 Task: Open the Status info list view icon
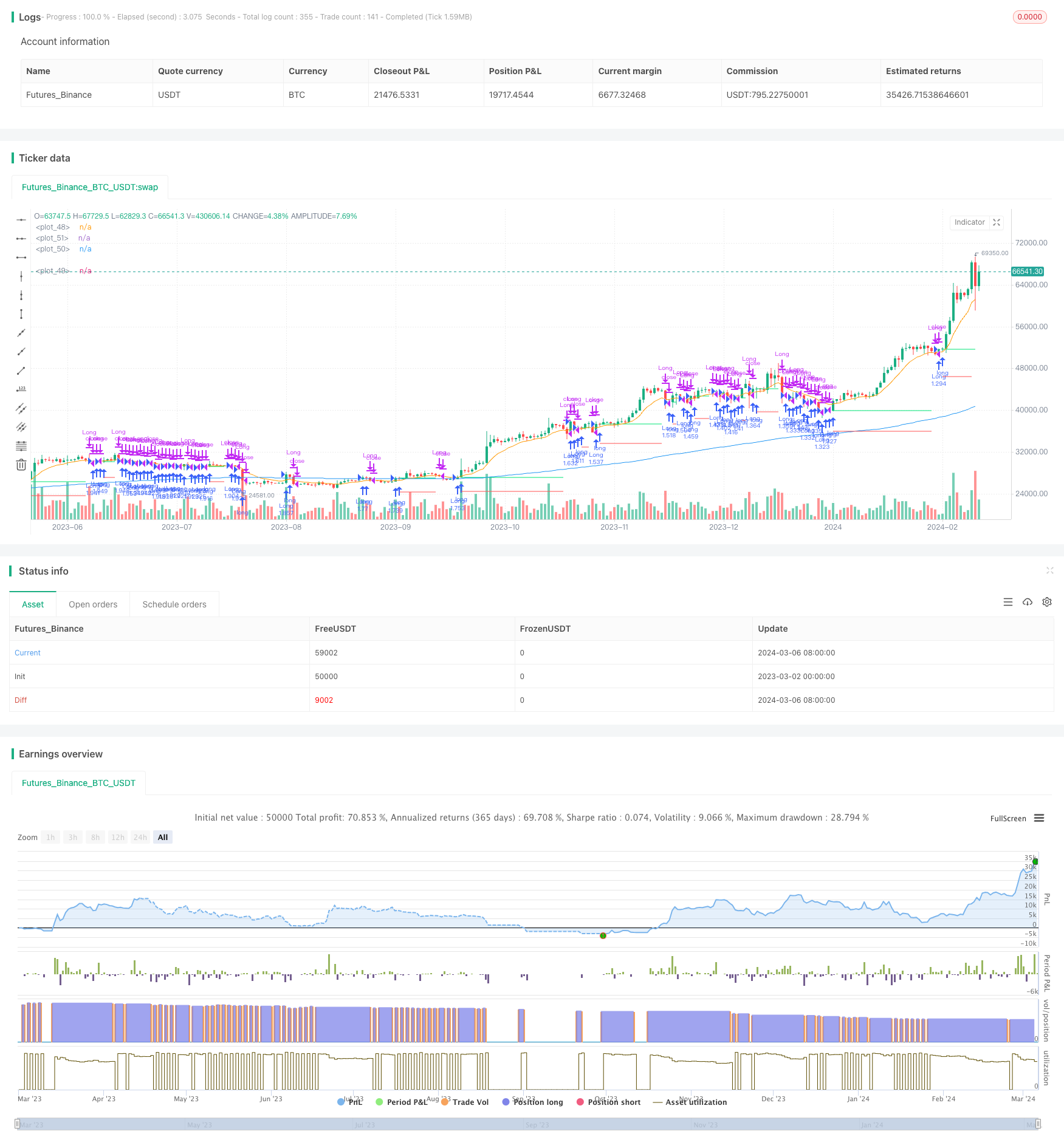1008,602
